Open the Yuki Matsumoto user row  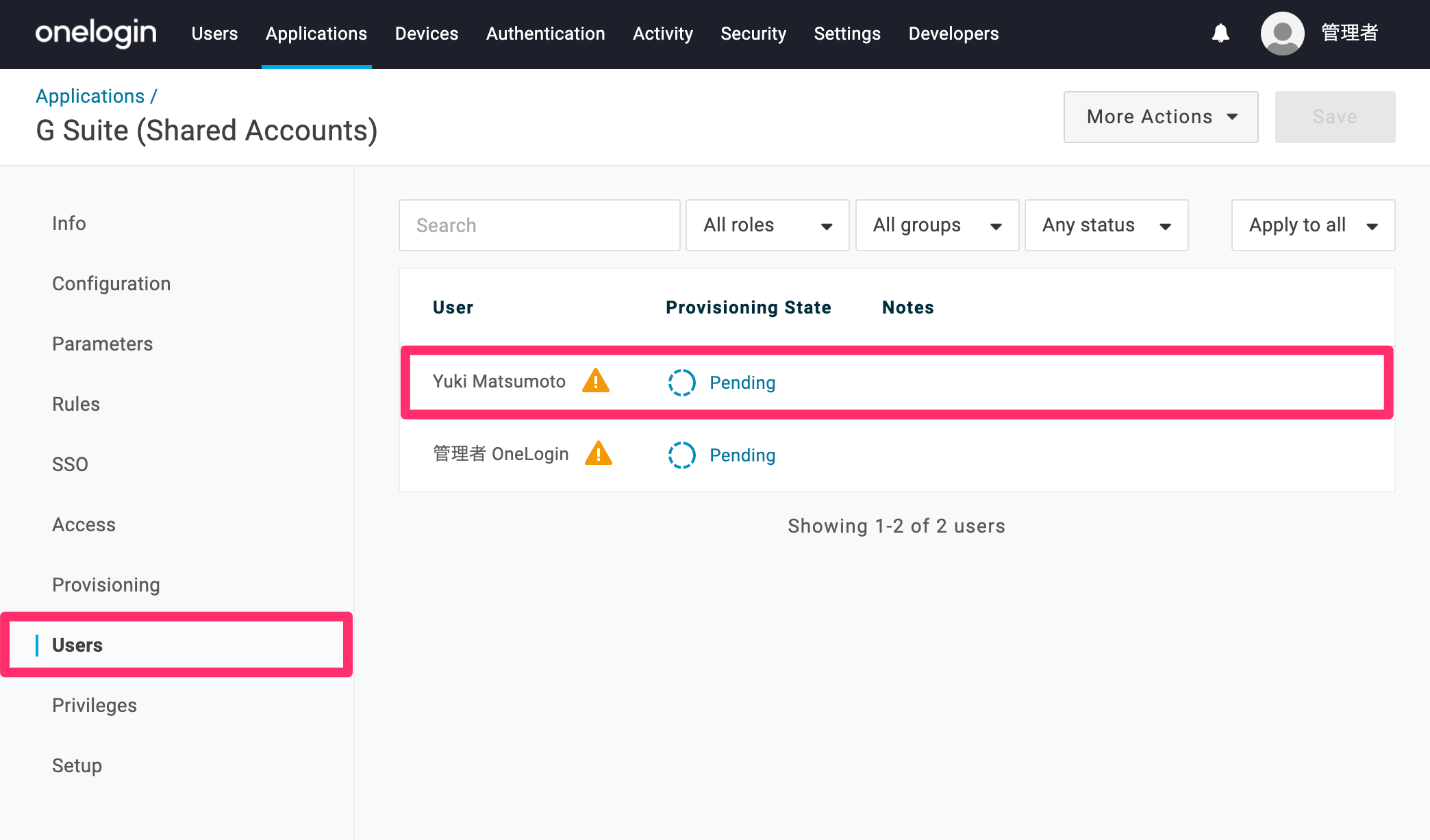coord(897,382)
